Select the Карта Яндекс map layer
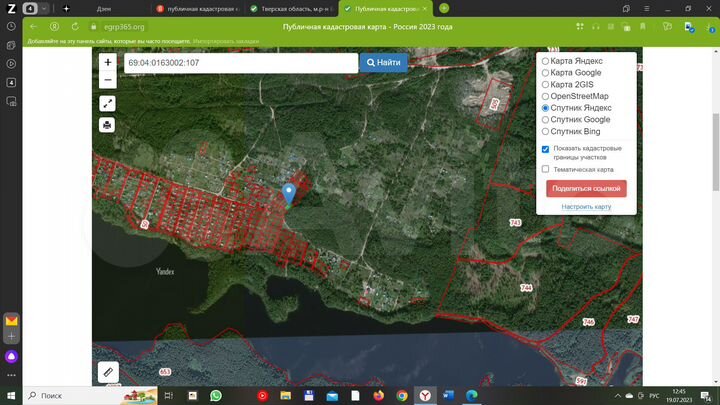Viewport: 720px width, 405px height. (x=545, y=61)
